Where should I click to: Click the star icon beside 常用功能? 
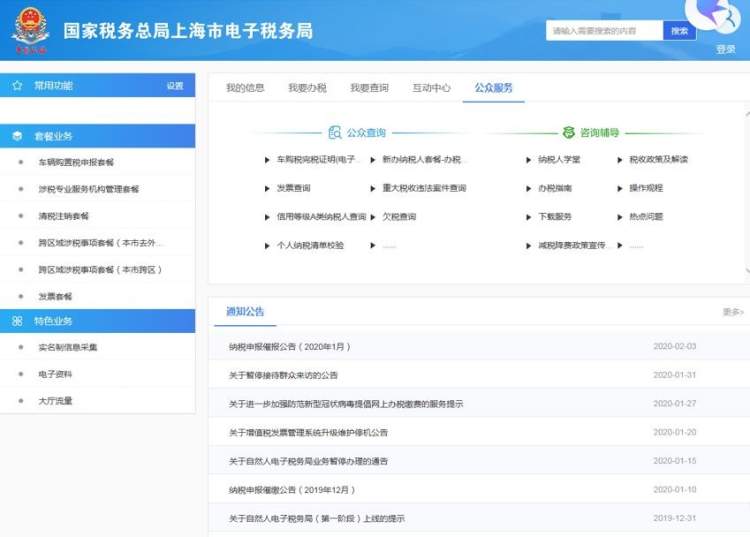coord(17,86)
